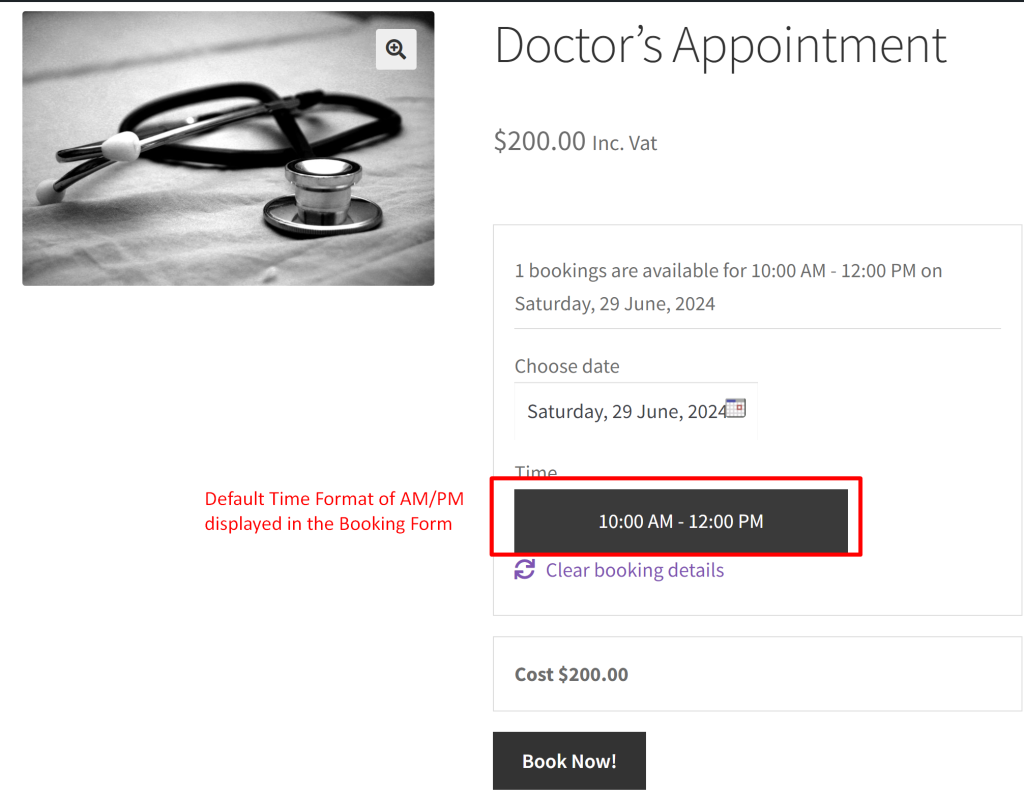
Task: Click the Choose date label
Action: point(567,366)
